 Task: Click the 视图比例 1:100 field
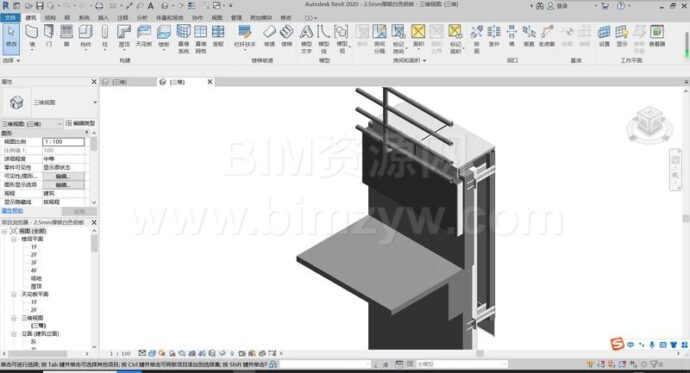pos(63,142)
